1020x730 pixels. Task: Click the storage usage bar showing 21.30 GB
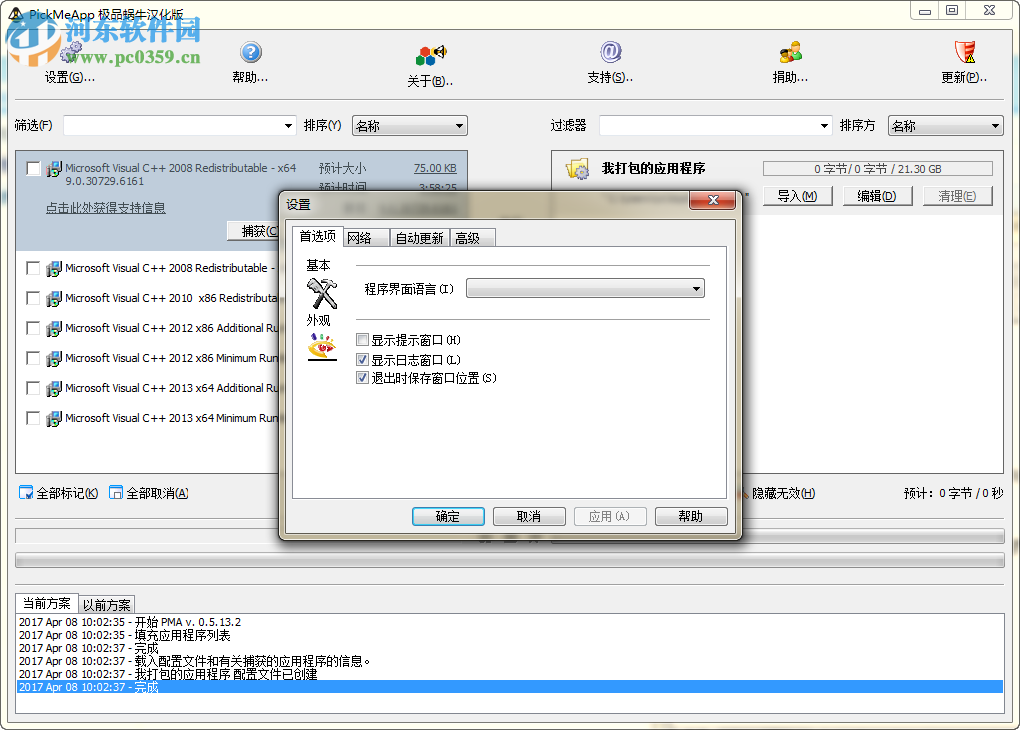click(877, 167)
